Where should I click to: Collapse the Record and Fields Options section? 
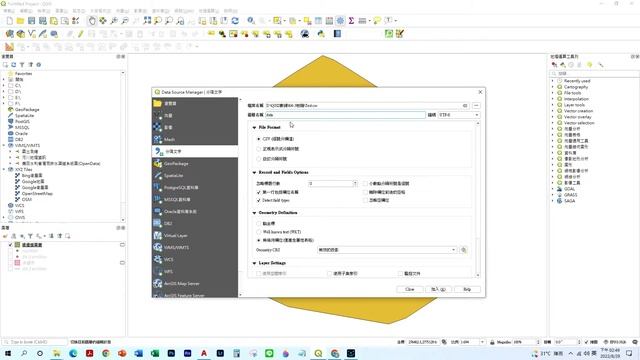coord(254,172)
